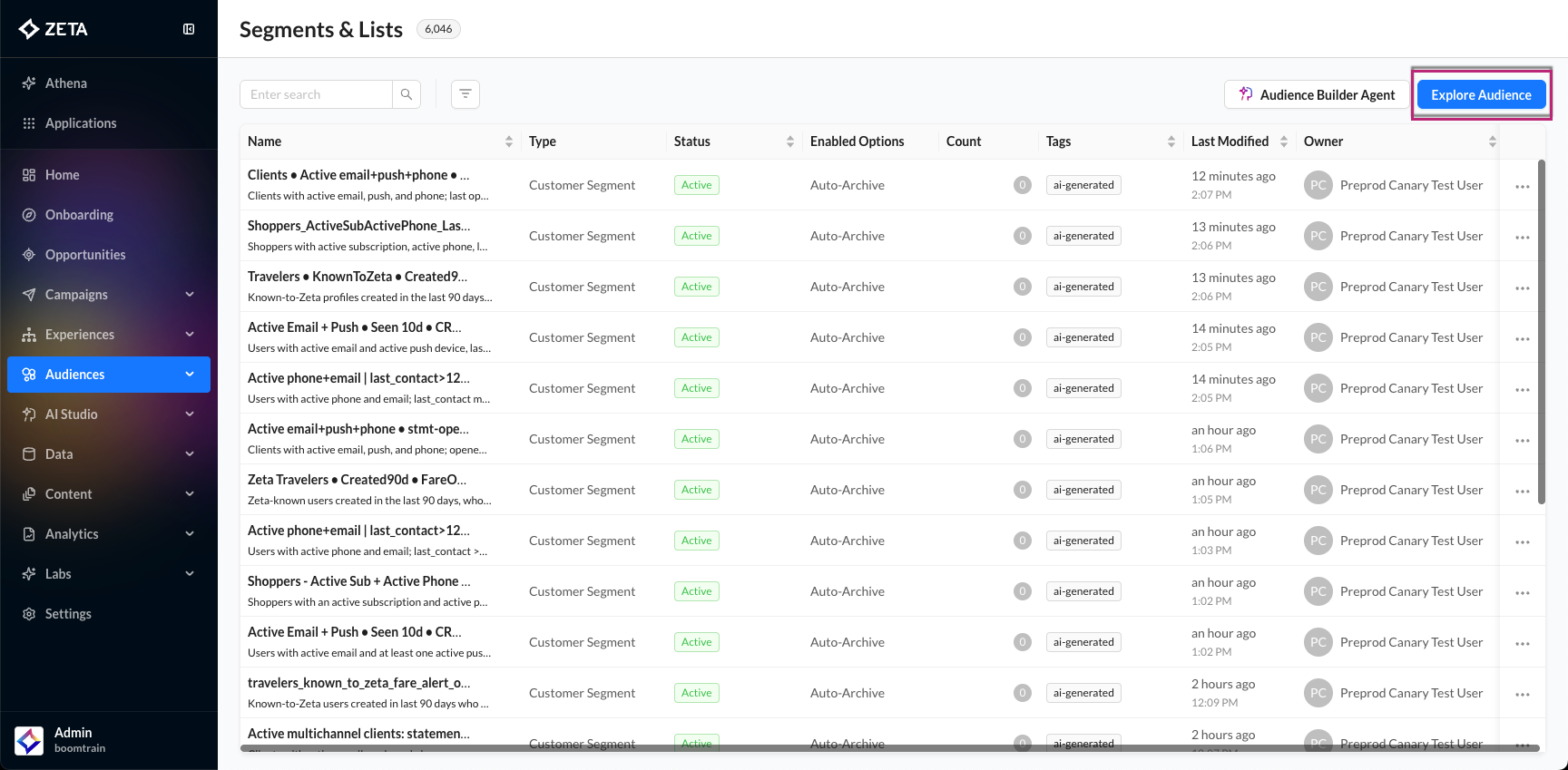This screenshot has width=1568, height=770.
Task: Open the Applications grid
Action: [80, 123]
